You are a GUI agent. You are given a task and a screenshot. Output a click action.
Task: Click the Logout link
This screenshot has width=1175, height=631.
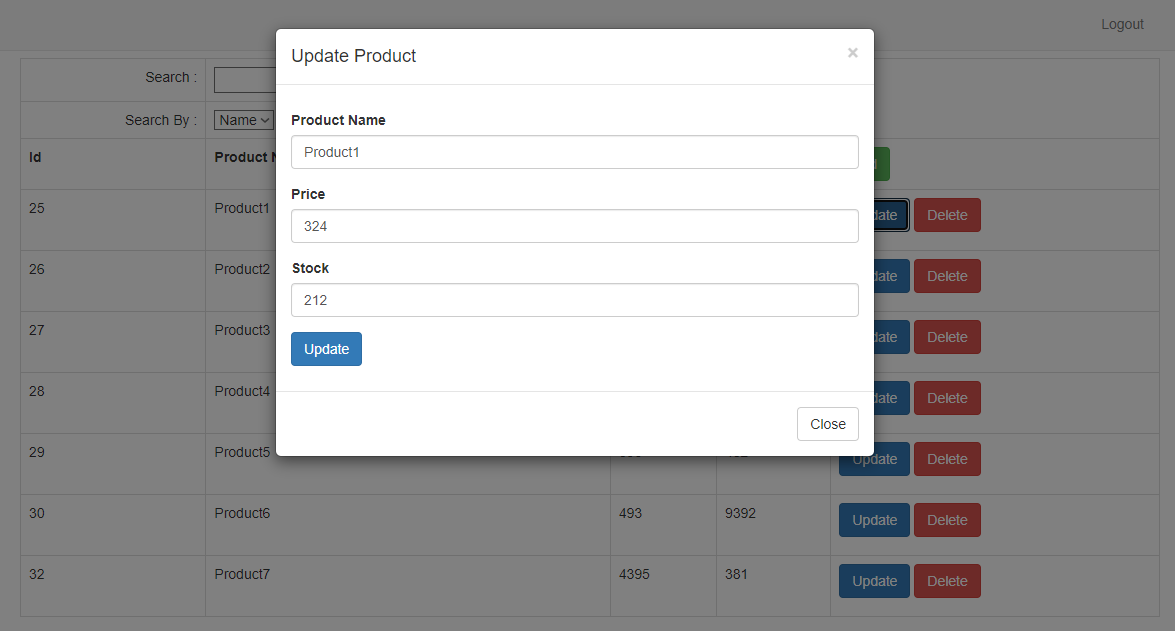(x=1122, y=24)
